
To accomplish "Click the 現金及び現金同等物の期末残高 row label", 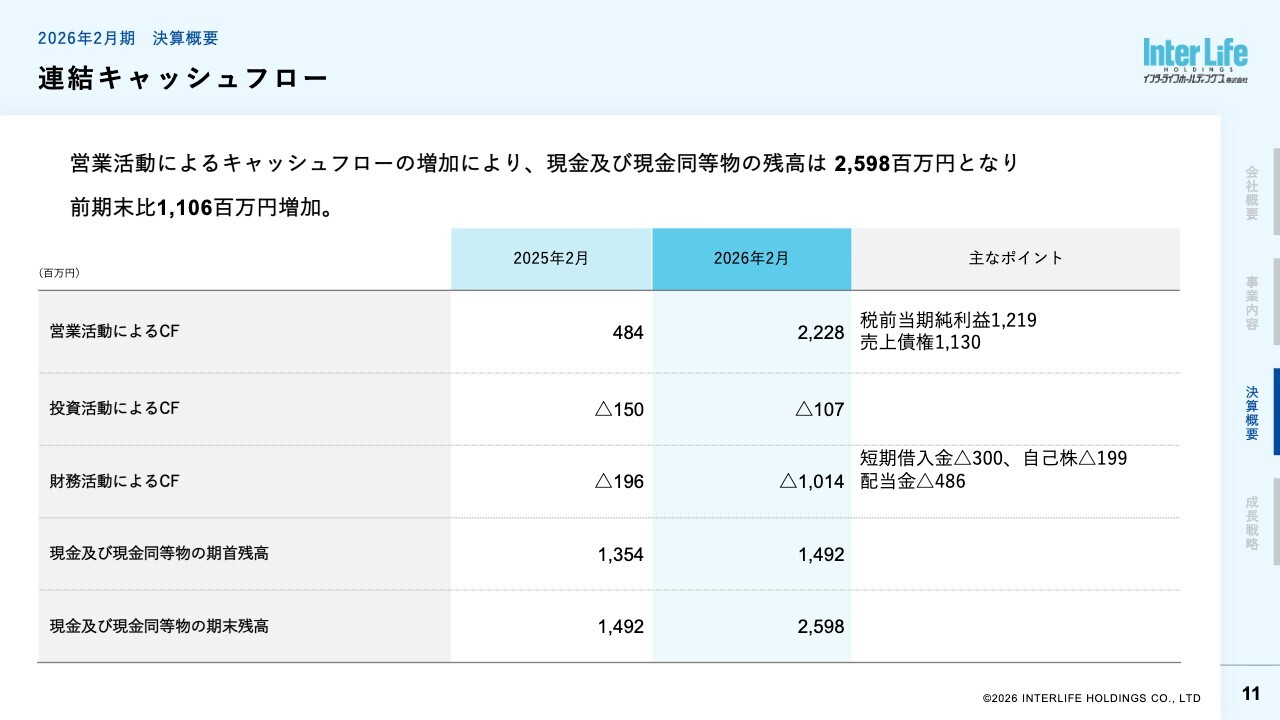I will 159,626.
